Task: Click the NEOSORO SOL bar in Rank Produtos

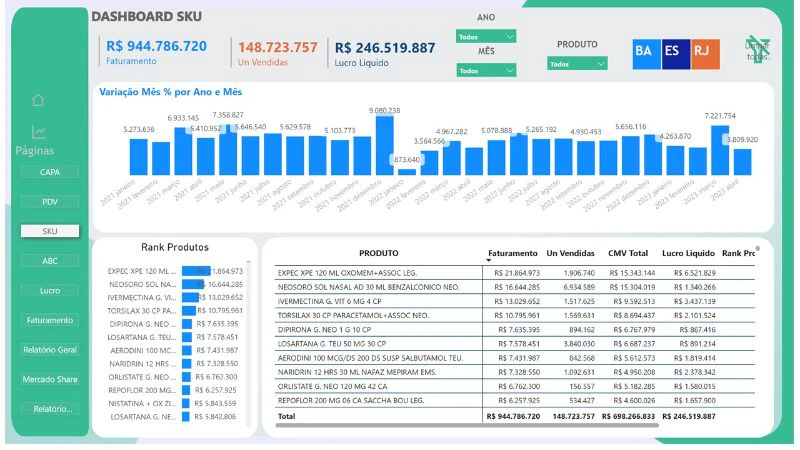Action: click(x=193, y=284)
